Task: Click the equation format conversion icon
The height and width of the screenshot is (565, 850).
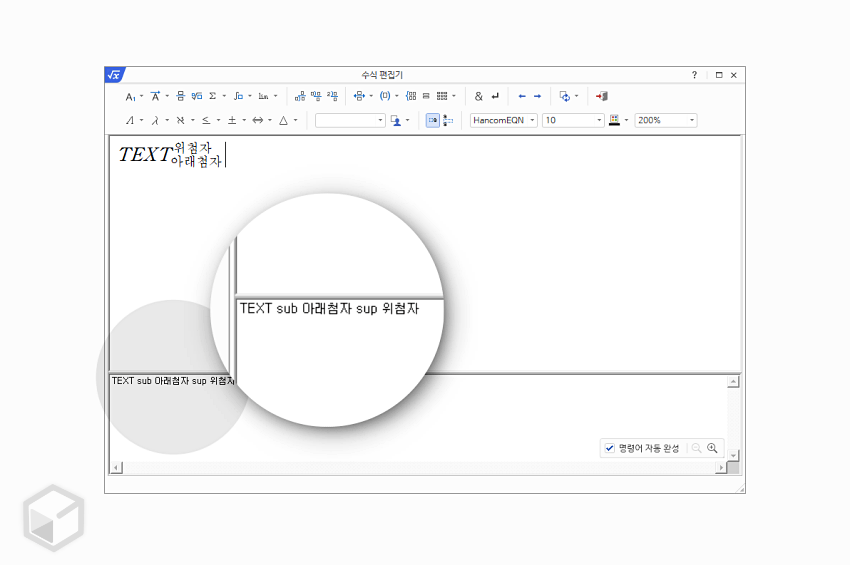Action: [x=564, y=97]
